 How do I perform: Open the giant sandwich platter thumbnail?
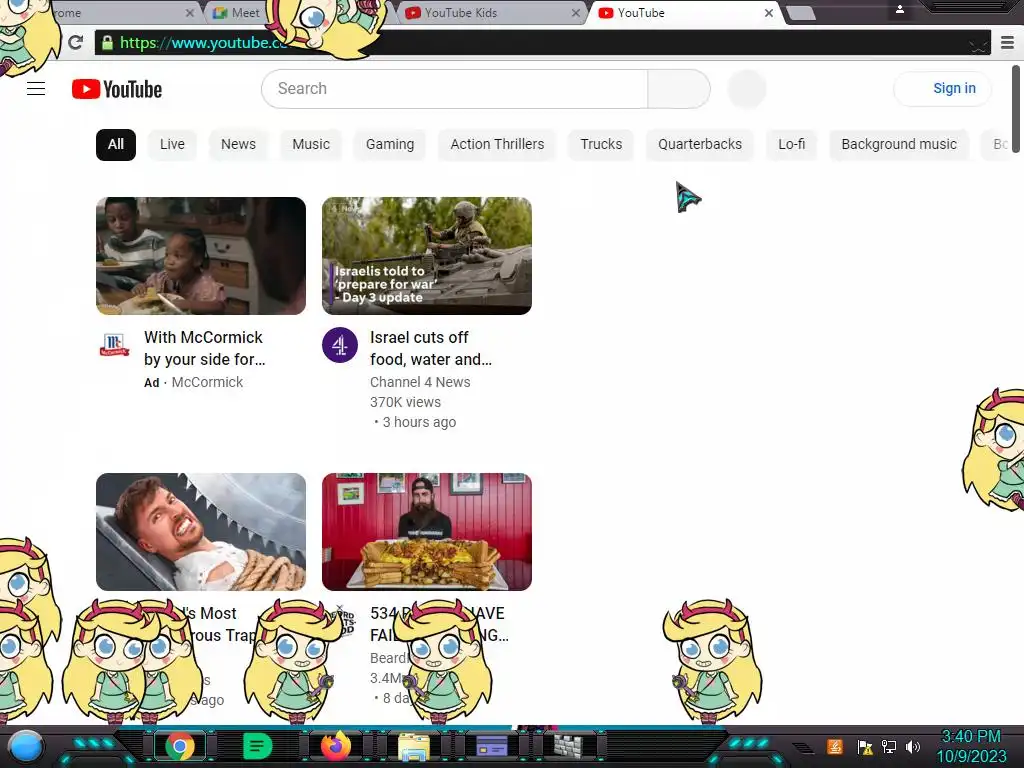coord(426,532)
